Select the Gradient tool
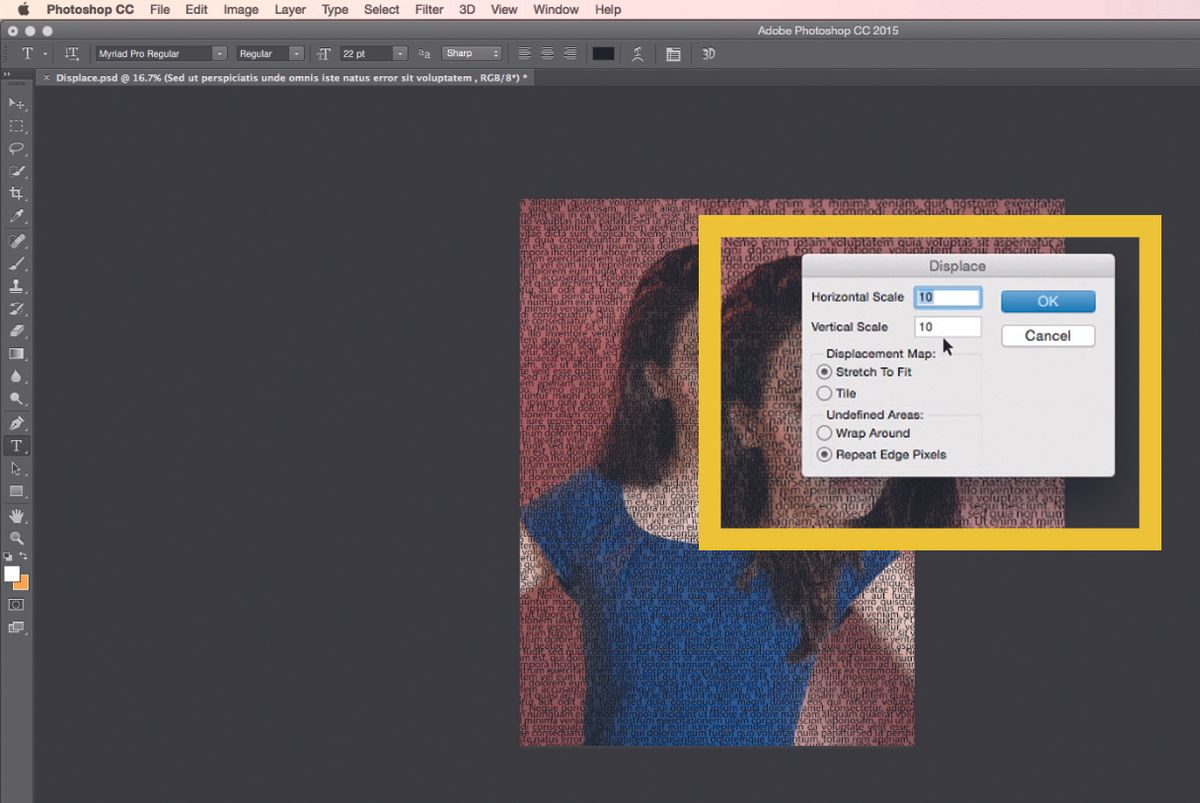 click(16, 353)
